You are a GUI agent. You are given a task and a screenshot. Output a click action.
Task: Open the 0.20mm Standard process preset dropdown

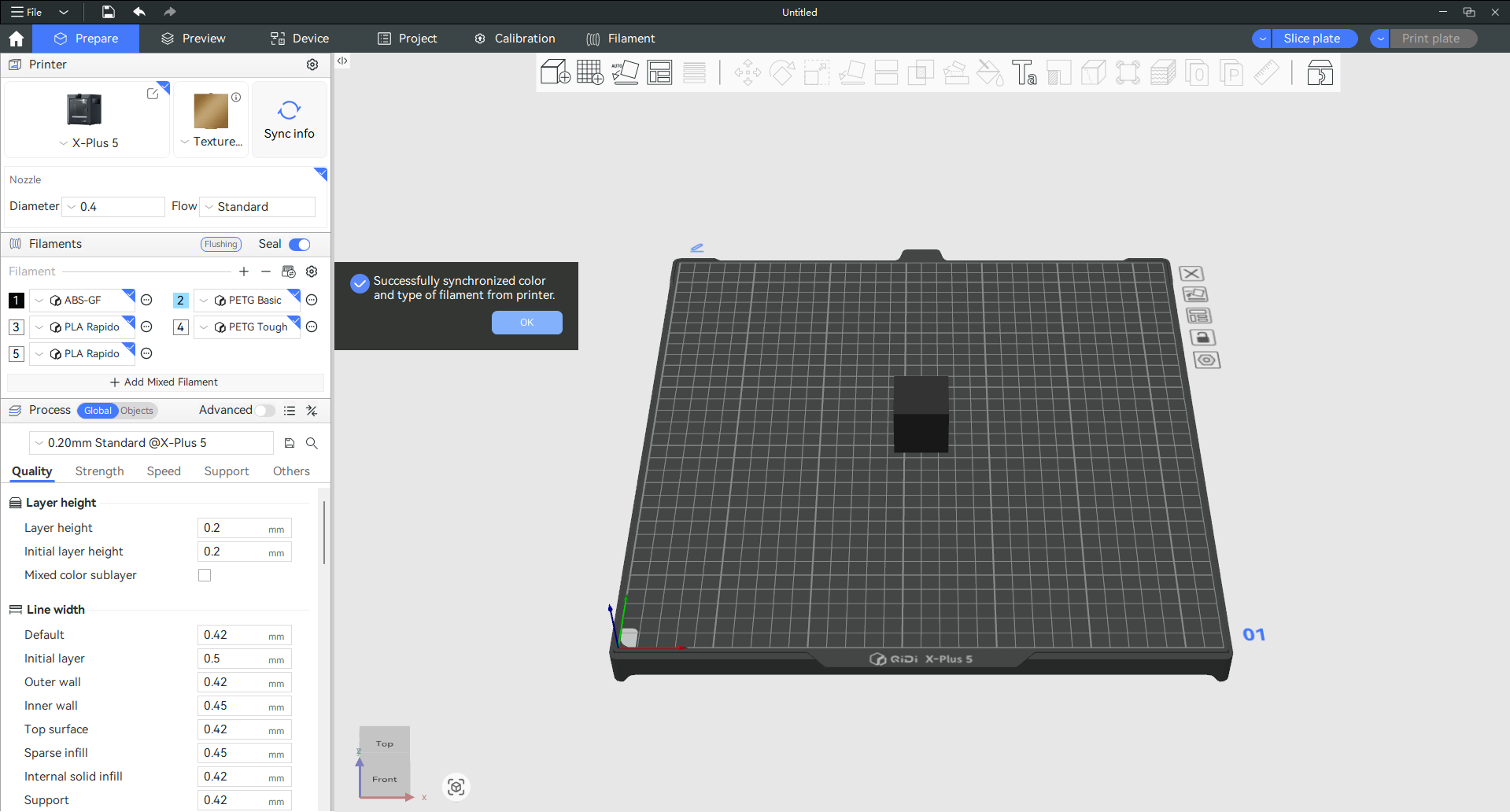pos(151,443)
